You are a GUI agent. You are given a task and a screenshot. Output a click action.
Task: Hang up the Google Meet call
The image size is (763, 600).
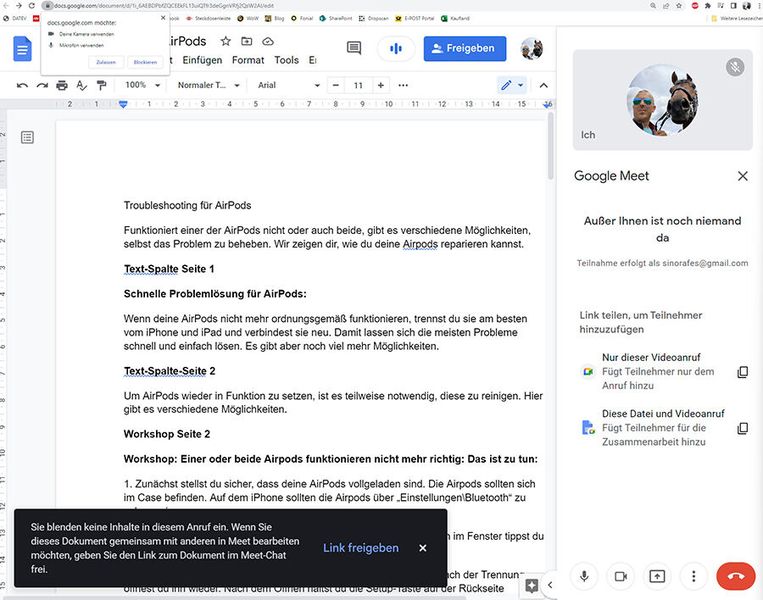click(736, 576)
